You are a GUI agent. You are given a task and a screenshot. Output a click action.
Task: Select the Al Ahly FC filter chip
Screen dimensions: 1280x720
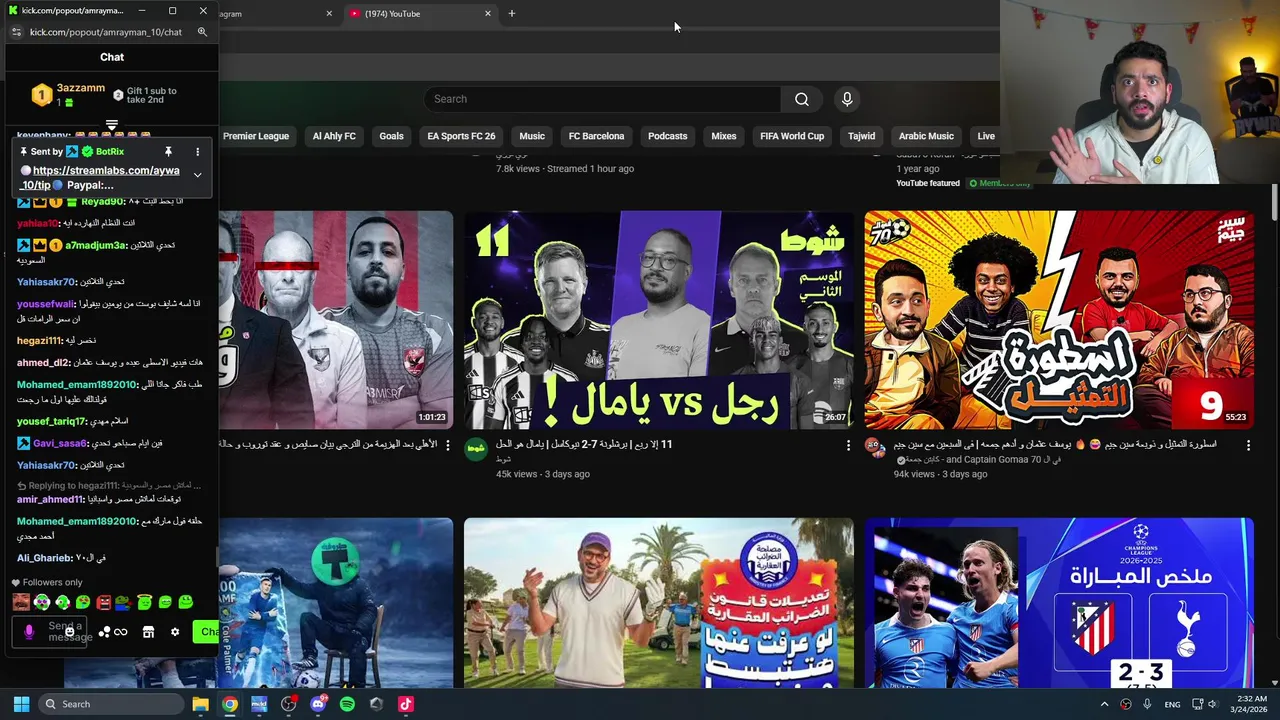[x=334, y=136]
